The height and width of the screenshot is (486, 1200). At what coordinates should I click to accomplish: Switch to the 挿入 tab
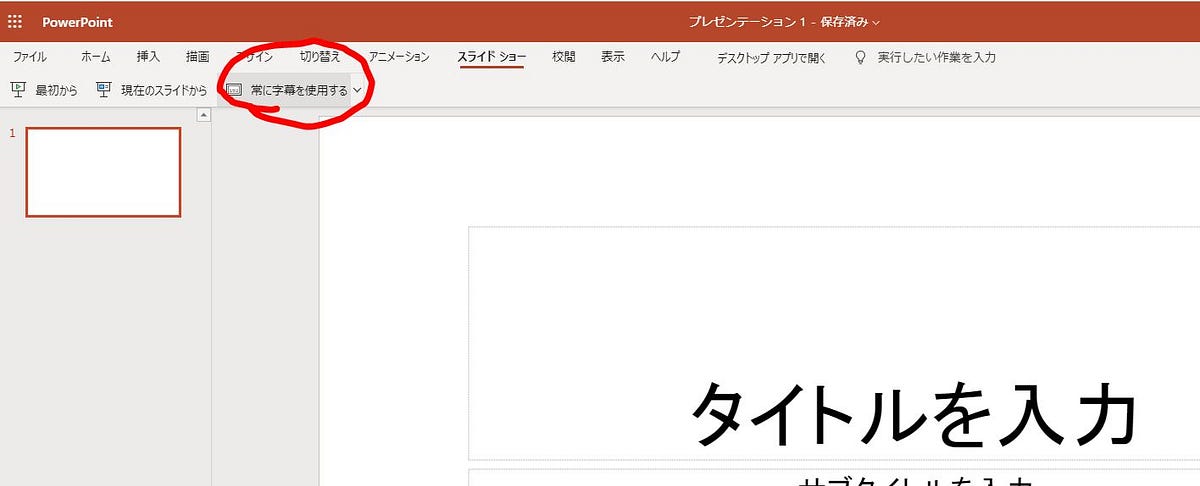tap(148, 57)
